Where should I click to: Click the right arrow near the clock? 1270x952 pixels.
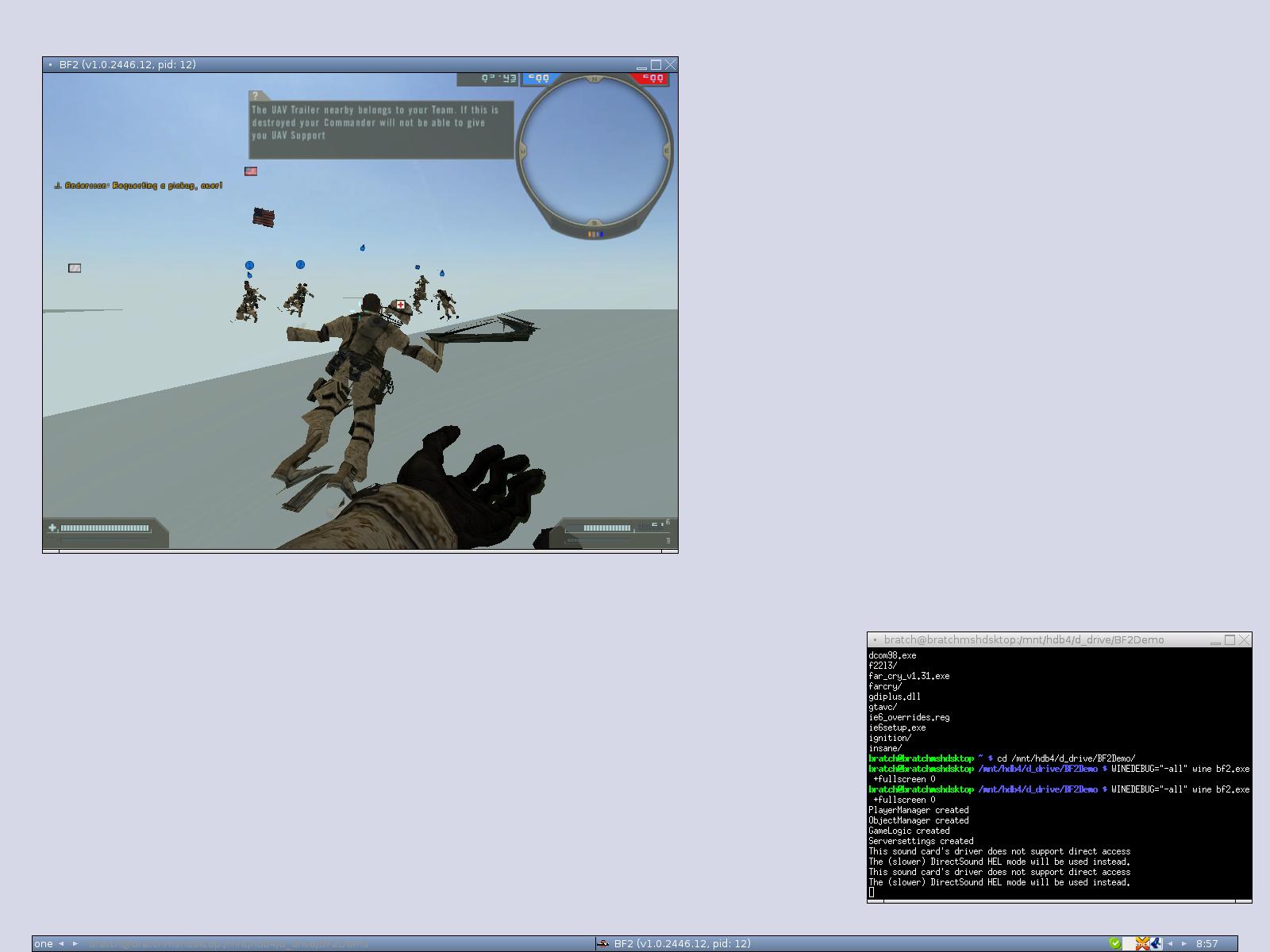click(1184, 944)
